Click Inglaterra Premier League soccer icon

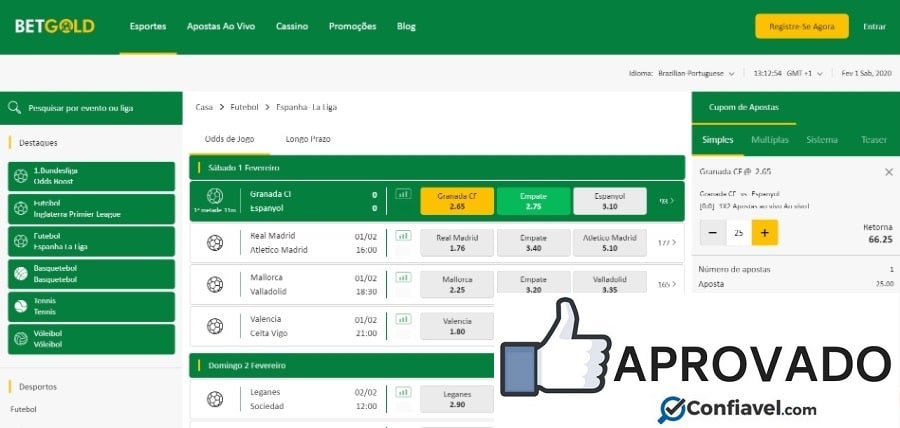(x=21, y=208)
